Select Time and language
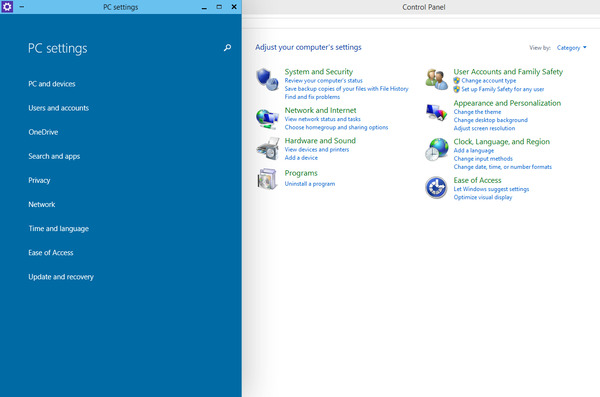Viewport: 600px width, 397px height. point(59,229)
